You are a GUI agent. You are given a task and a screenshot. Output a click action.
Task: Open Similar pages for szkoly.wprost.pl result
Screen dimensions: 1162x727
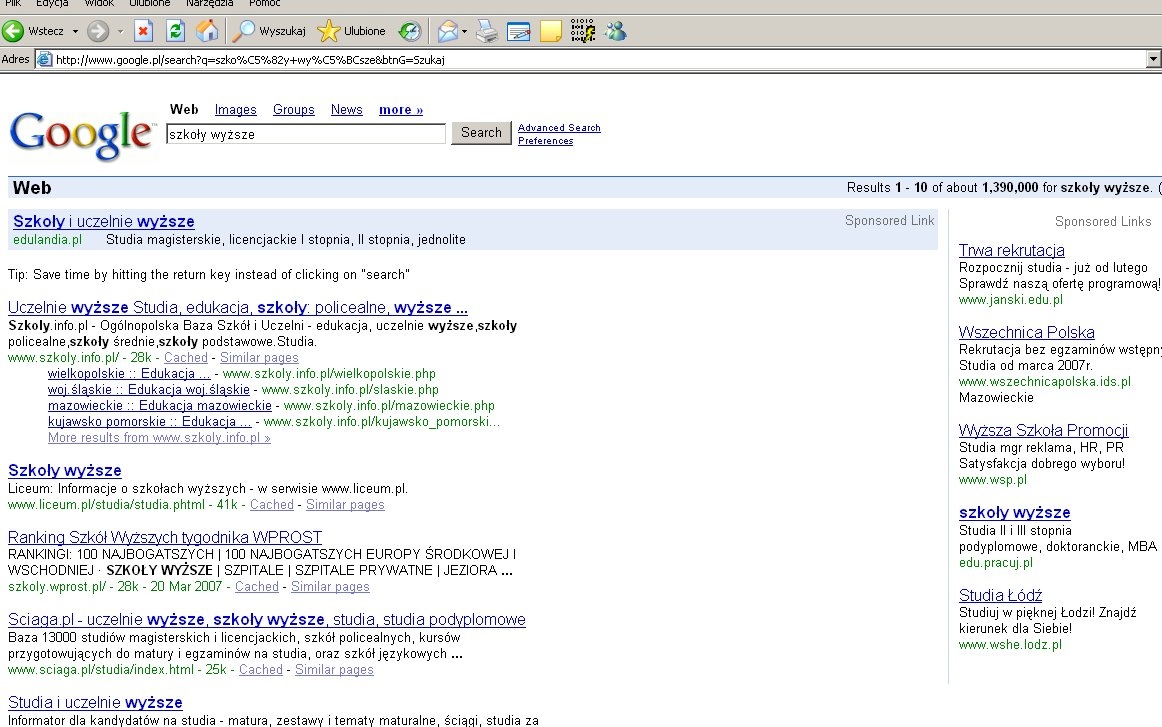click(x=330, y=586)
